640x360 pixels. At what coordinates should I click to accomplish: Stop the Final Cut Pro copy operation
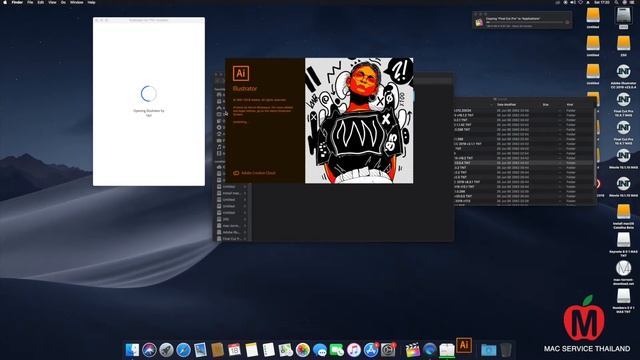click(567, 22)
